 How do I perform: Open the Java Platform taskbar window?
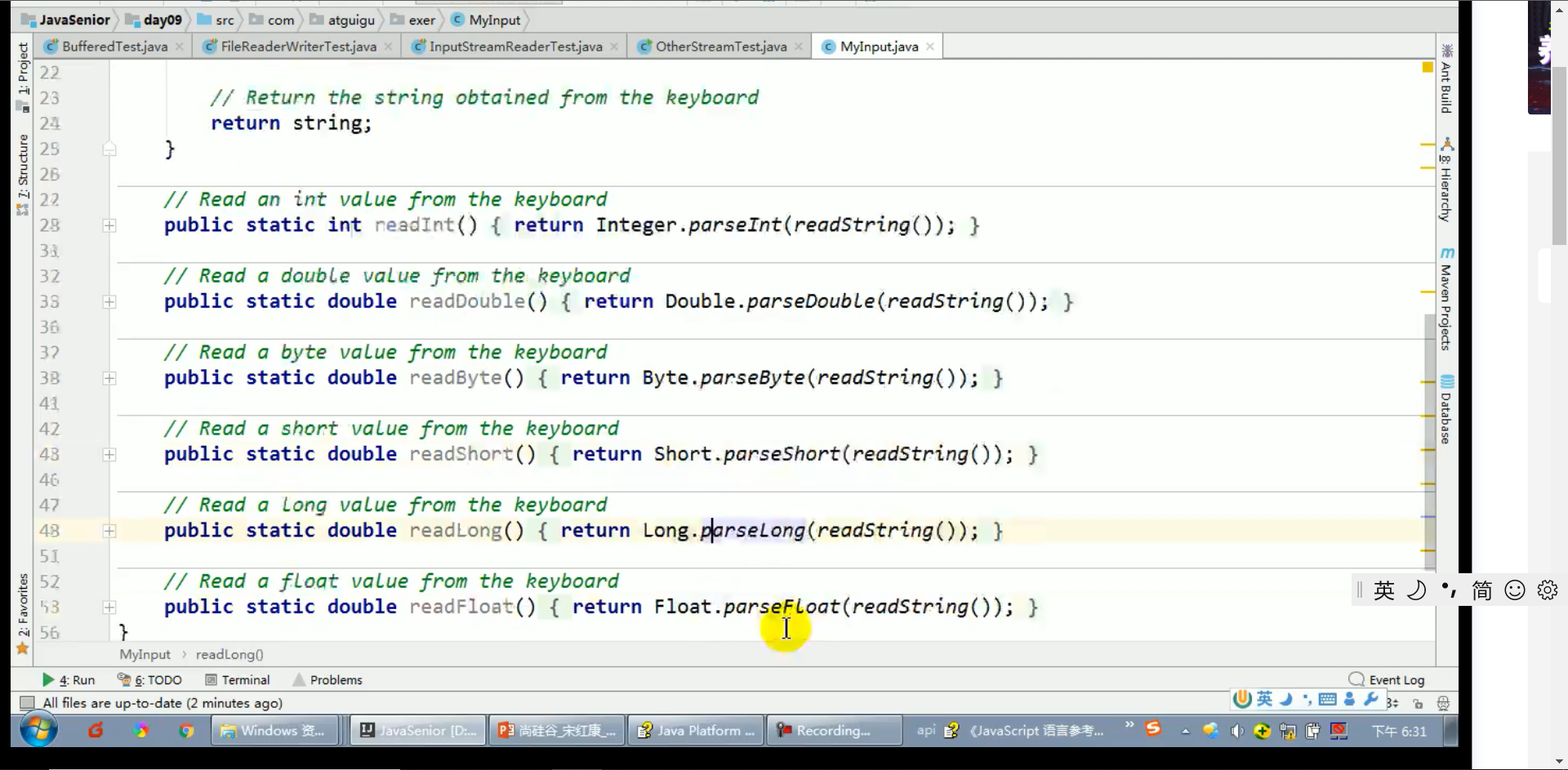697,730
